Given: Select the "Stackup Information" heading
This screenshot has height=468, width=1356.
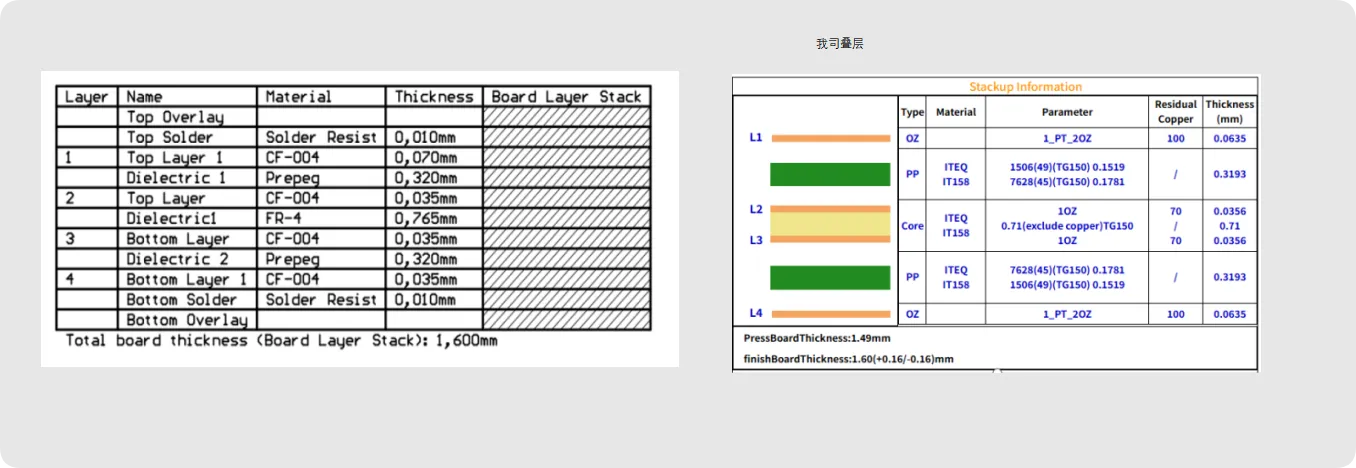Looking at the screenshot, I should click(x=1026, y=87).
